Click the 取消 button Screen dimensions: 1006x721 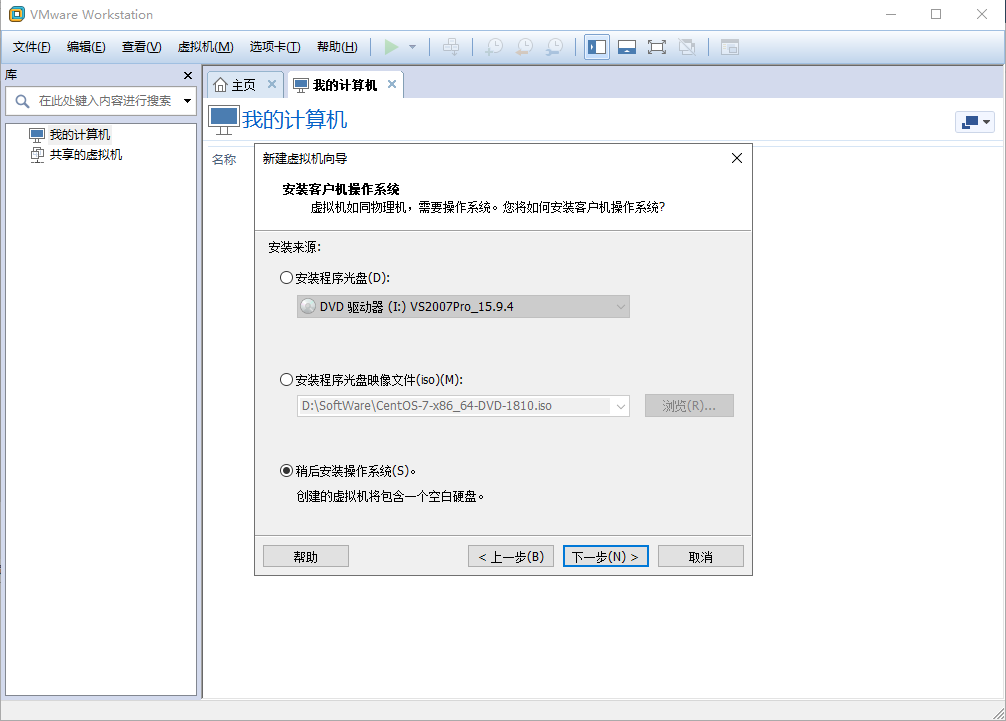tap(701, 557)
